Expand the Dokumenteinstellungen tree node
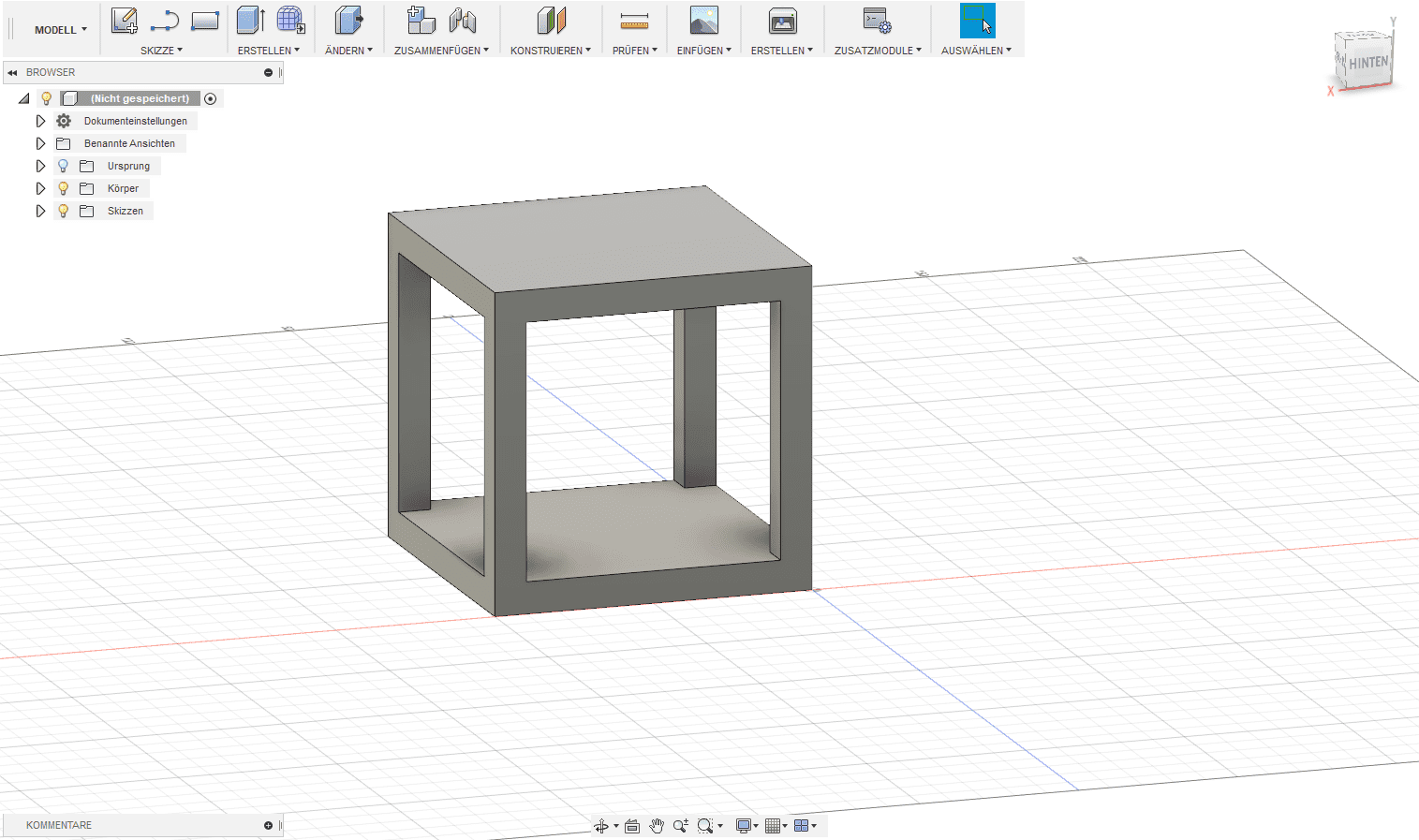This screenshot has width=1419, height=840. point(40,121)
